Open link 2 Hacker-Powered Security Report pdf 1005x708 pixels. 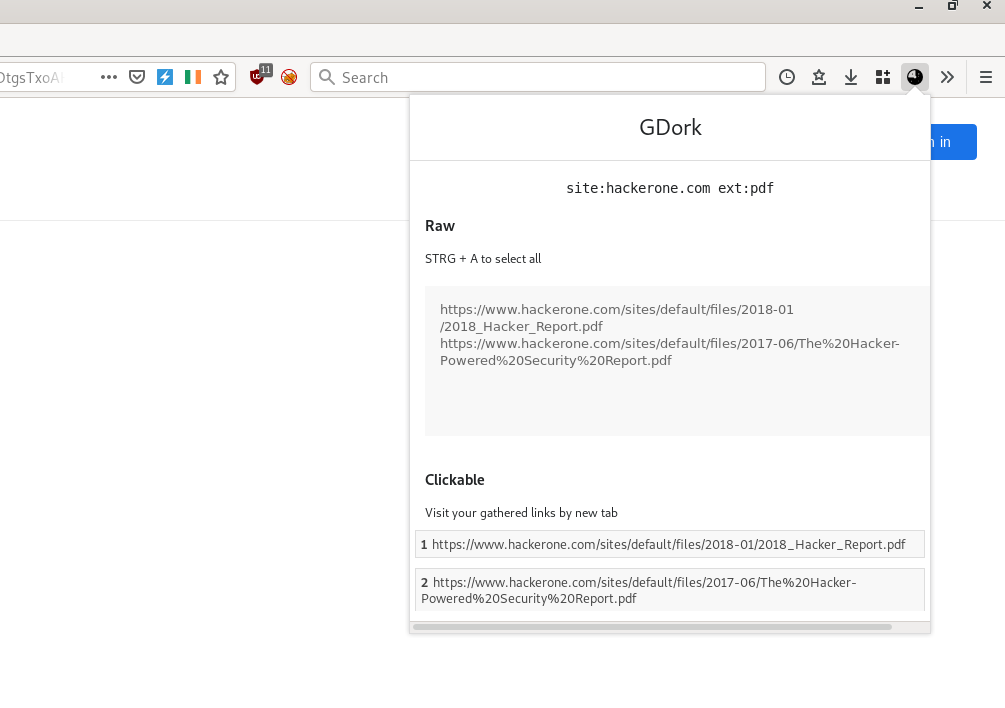670,590
